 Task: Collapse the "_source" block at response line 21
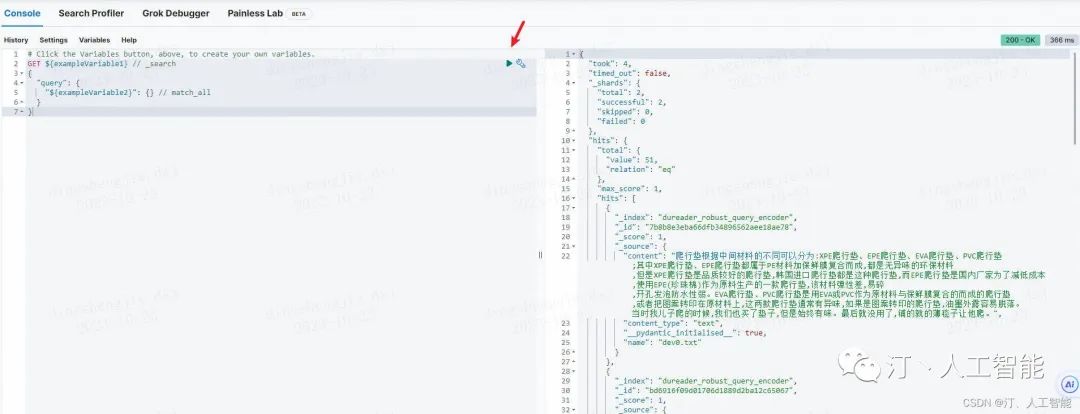point(573,246)
